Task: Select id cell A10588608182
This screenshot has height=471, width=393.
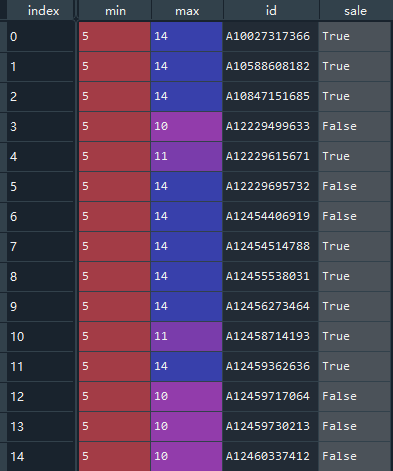Action: [270, 66]
